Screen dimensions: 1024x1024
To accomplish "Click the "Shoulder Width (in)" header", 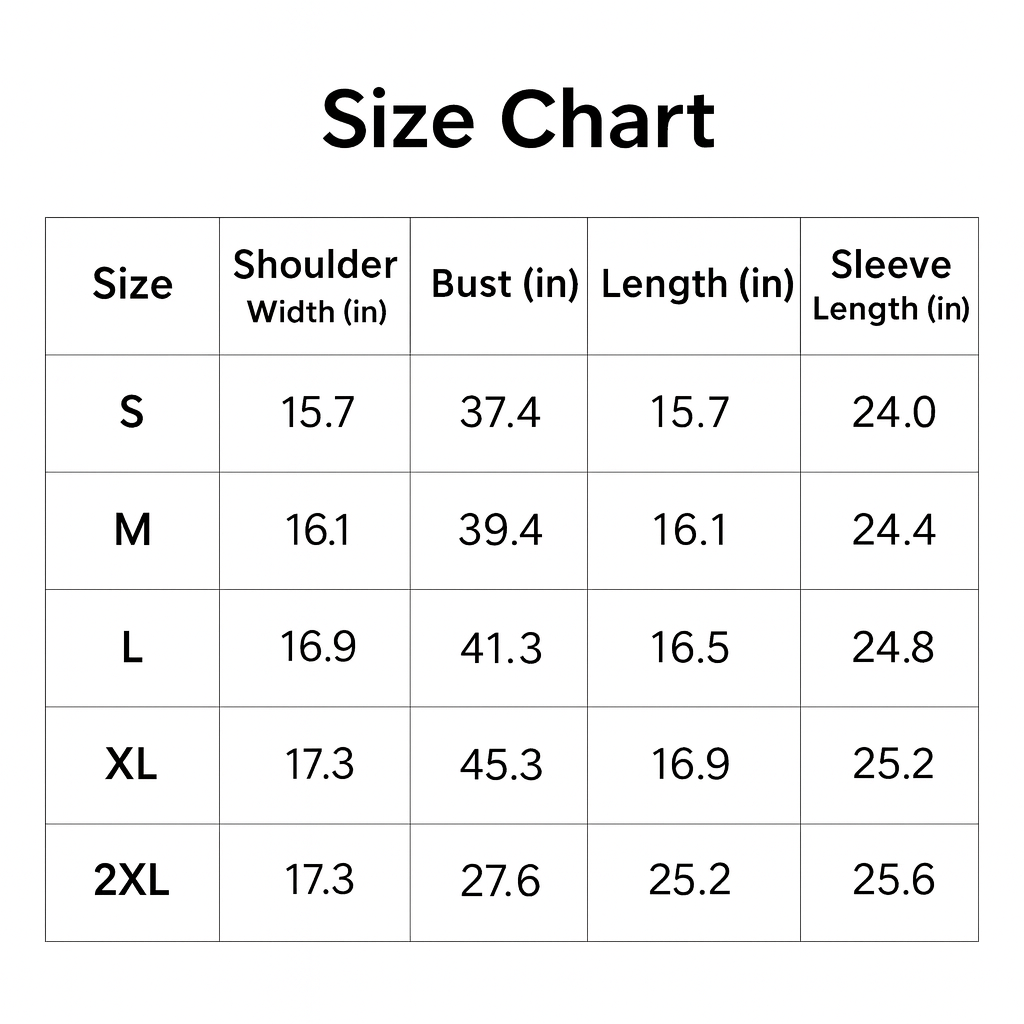I will (x=315, y=285).
